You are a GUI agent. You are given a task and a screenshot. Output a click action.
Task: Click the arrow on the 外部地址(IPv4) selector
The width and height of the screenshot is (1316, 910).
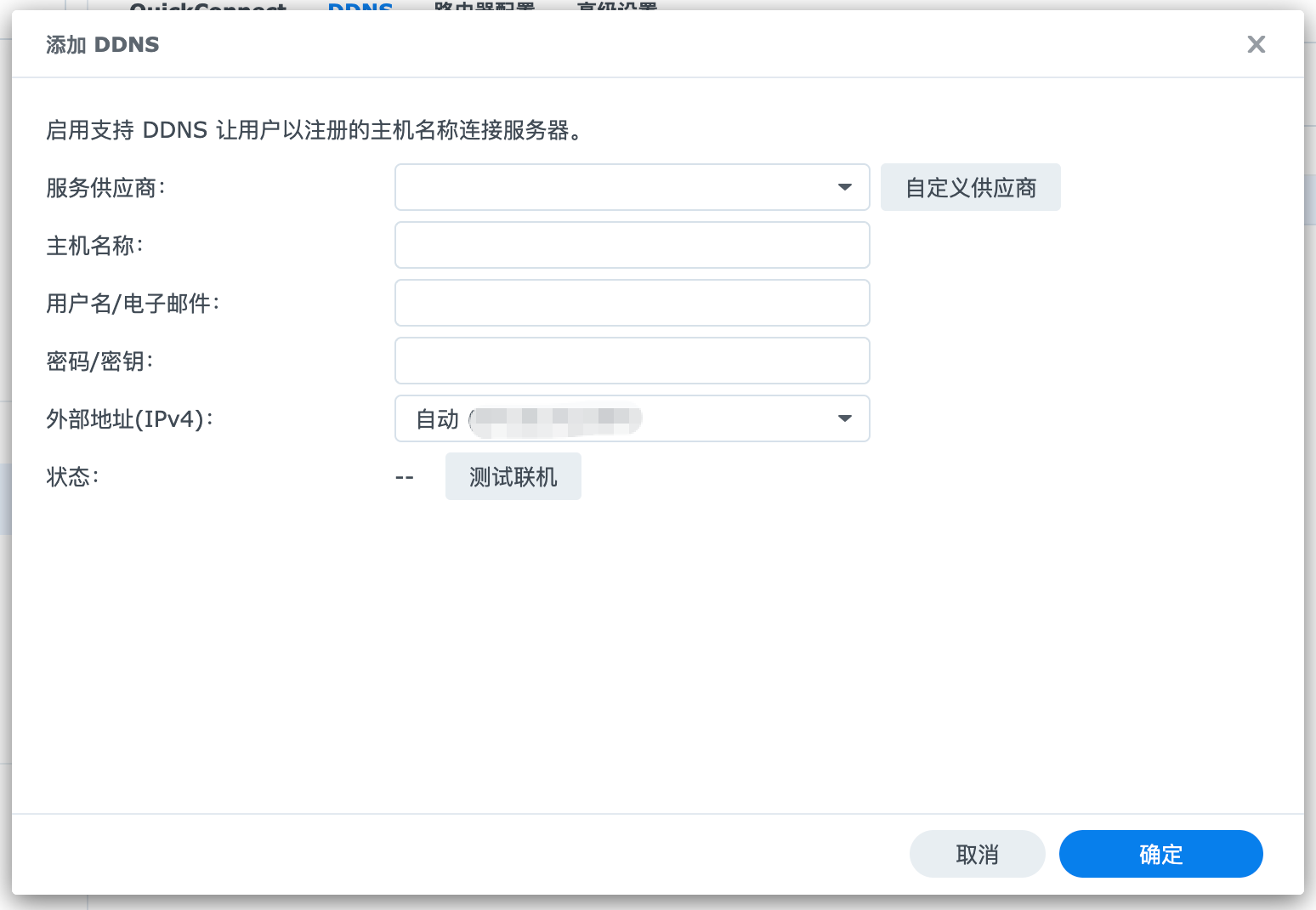[x=844, y=418]
